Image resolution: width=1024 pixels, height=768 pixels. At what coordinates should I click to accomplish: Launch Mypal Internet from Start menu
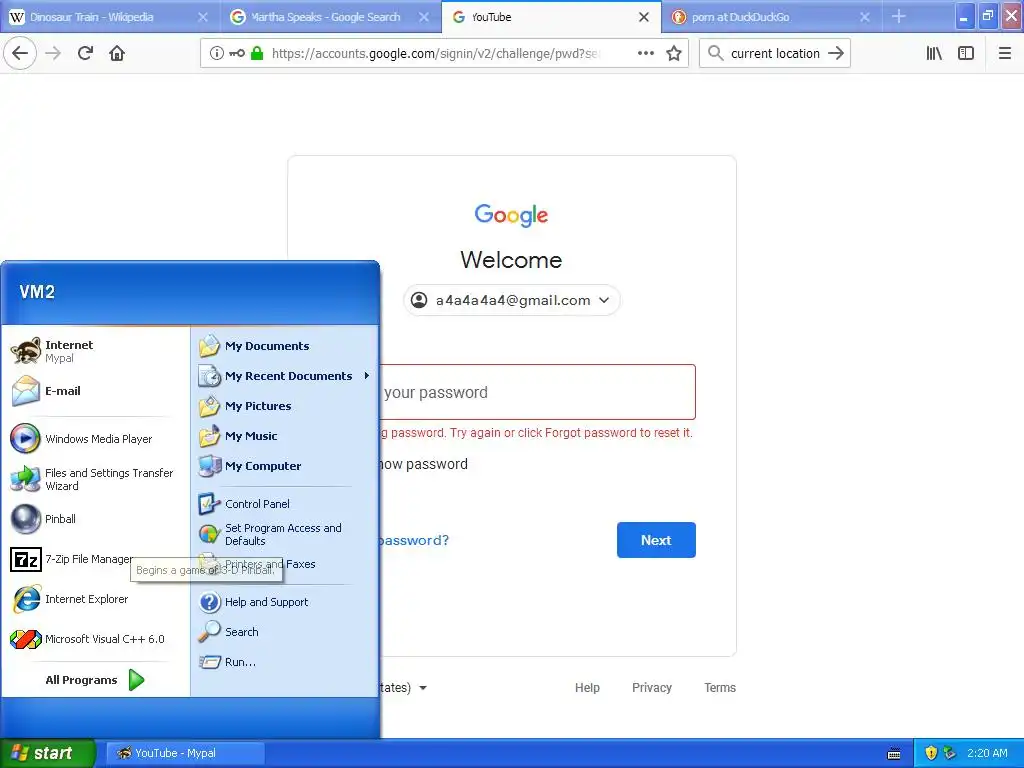click(95, 351)
